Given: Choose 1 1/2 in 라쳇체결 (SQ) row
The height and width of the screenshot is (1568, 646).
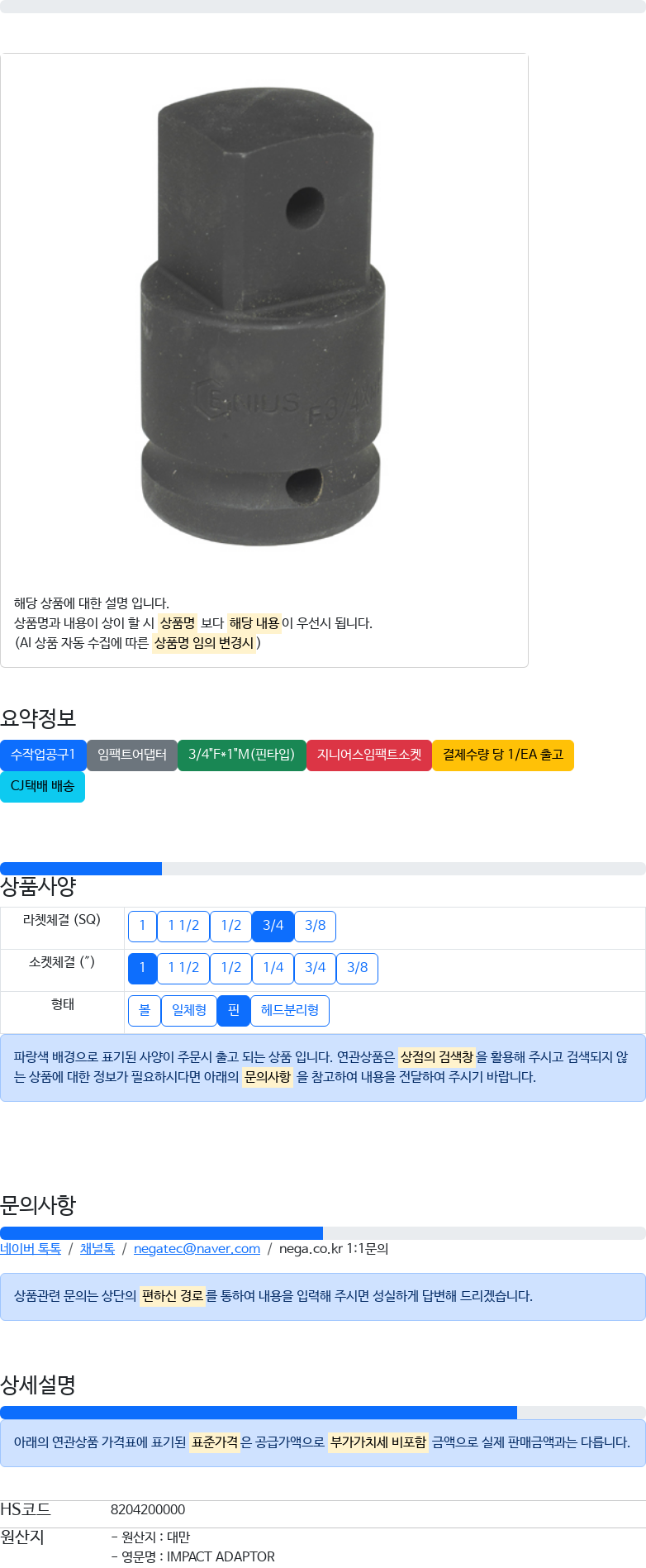Looking at the screenshot, I should point(183,926).
